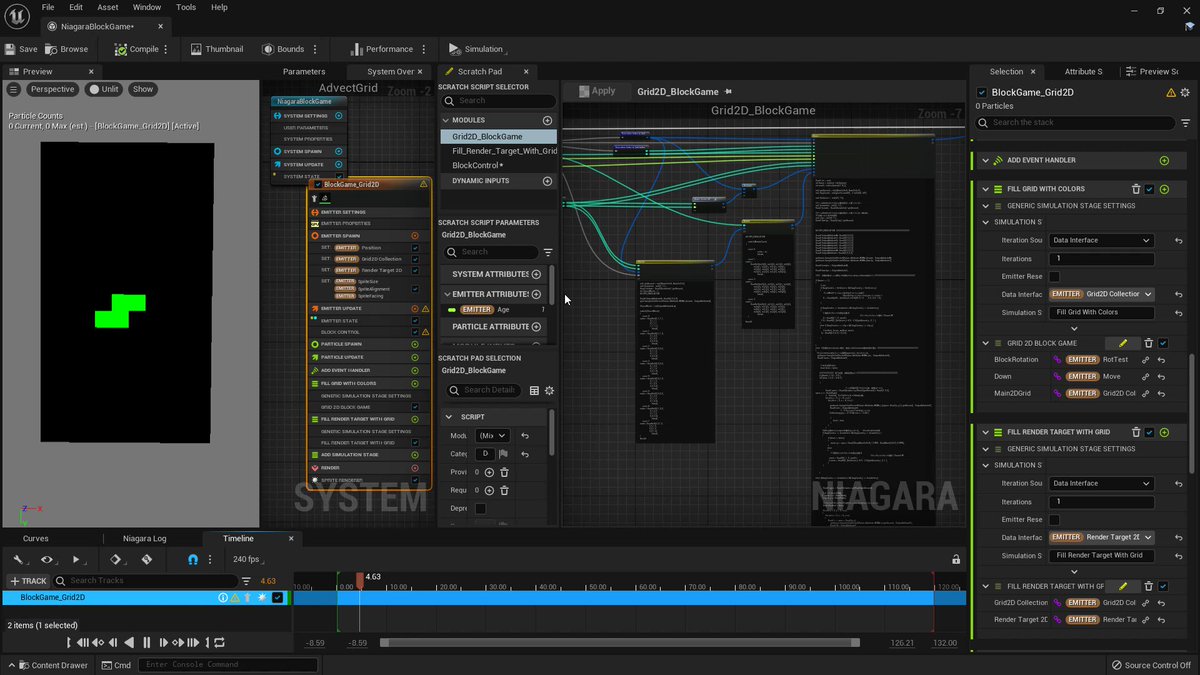Click eye view options in Timeline toolbar
1200x675 pixels.
46,559
